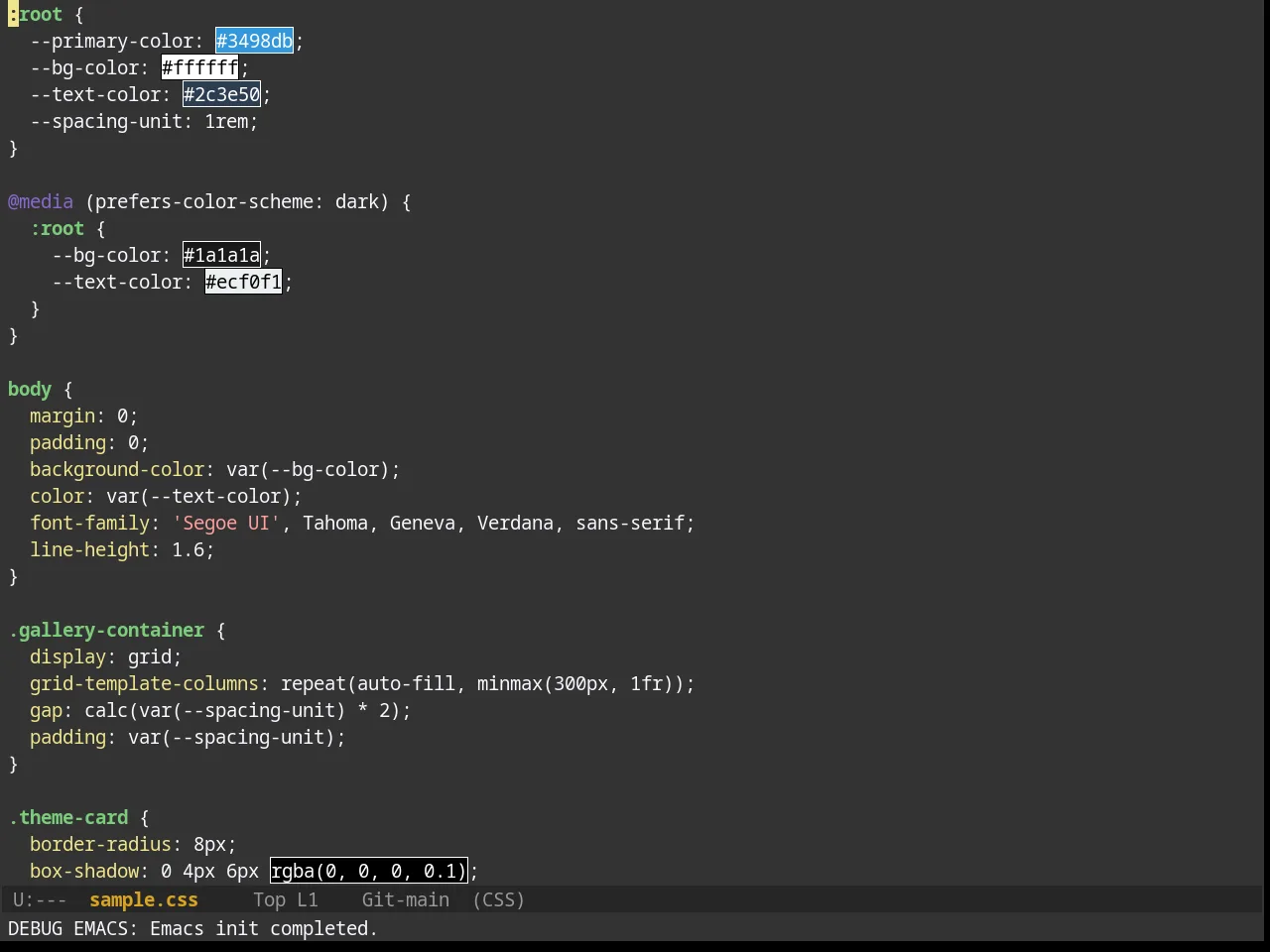The width and height of the screenshot is (1270, 952).
Task: Click the --bg-color property in top :root
Action: [x=84, y=67]
